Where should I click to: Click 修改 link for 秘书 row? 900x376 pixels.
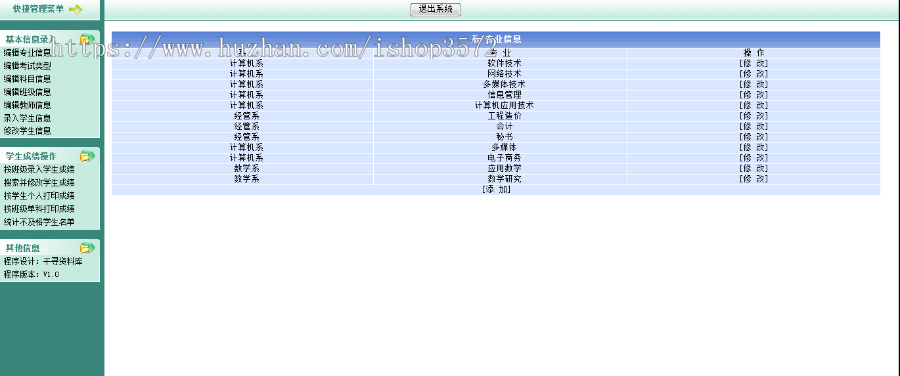[x=753, y=137]
